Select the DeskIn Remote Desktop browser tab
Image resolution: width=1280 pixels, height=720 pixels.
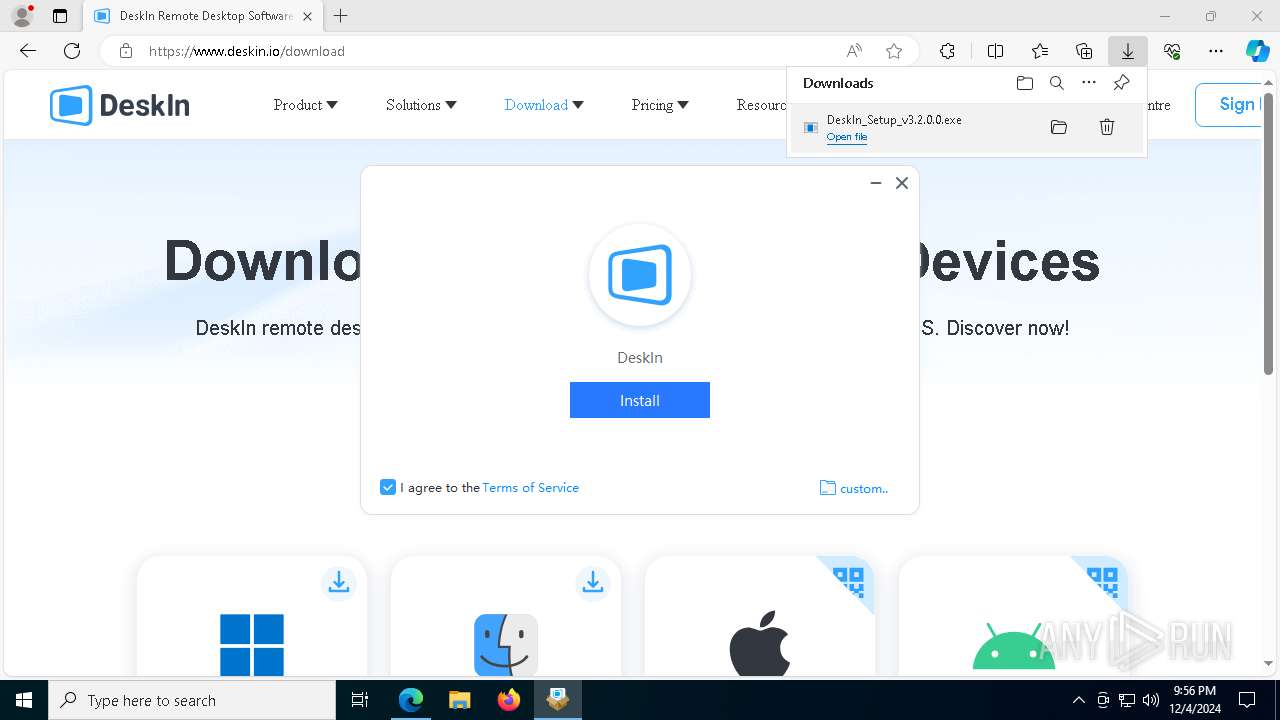click(202, 16)
